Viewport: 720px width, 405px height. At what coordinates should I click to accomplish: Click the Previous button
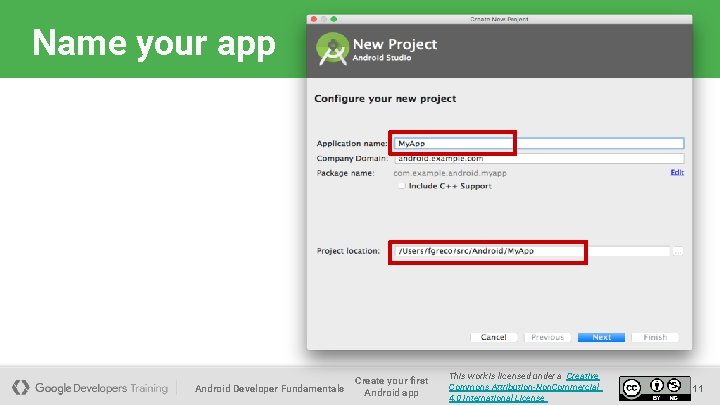pyautogui.click(x=547, y=337)
